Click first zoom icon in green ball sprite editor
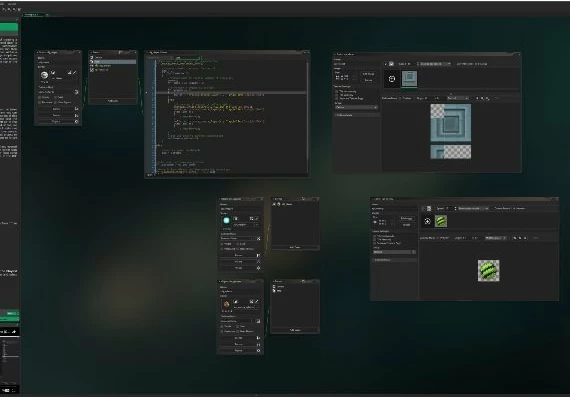This screenshot has width=570, height=397. [x=515, y=238]
